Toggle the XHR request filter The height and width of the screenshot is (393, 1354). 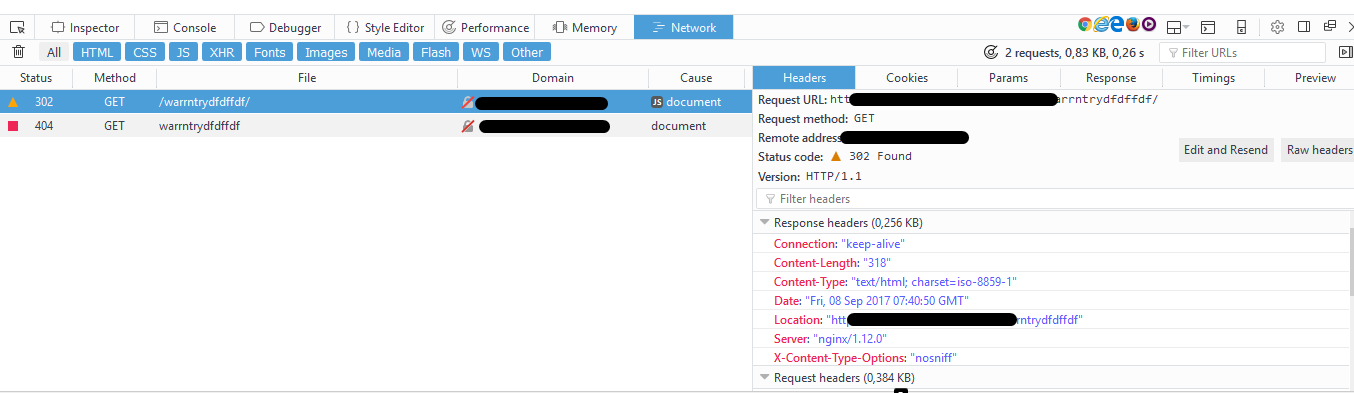(x=222, y=52)
